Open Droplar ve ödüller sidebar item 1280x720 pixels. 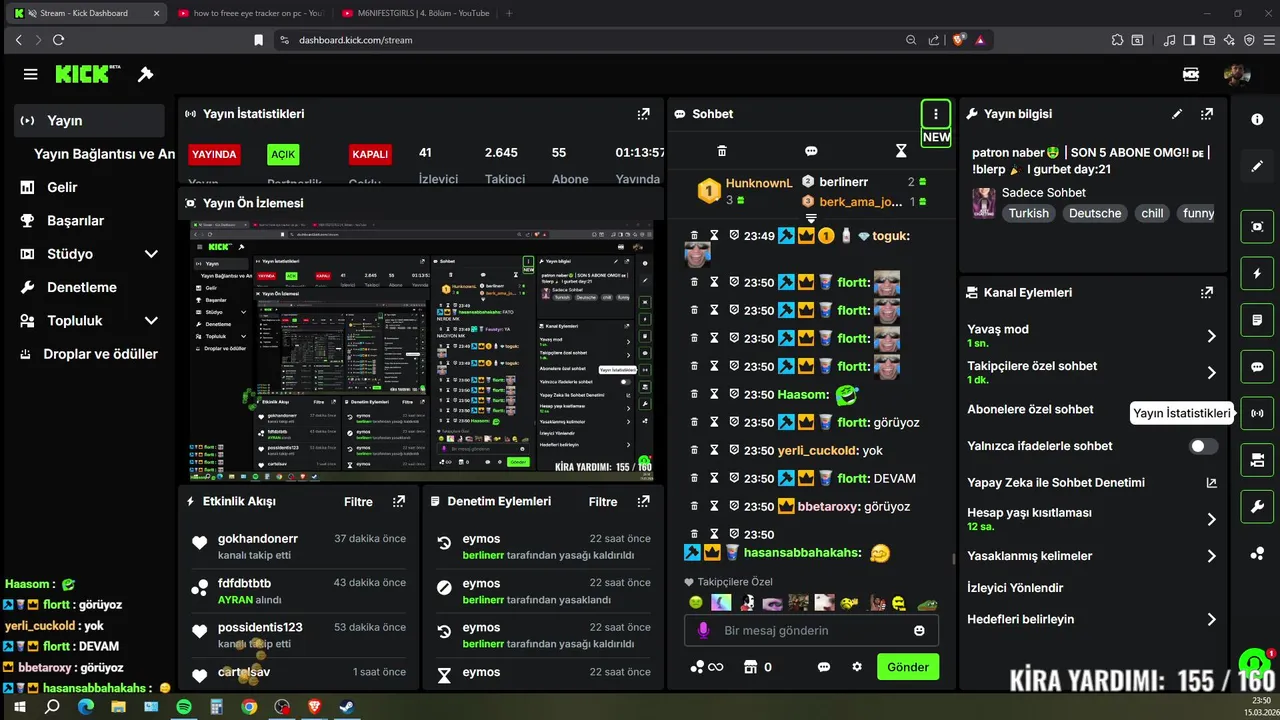90,354
